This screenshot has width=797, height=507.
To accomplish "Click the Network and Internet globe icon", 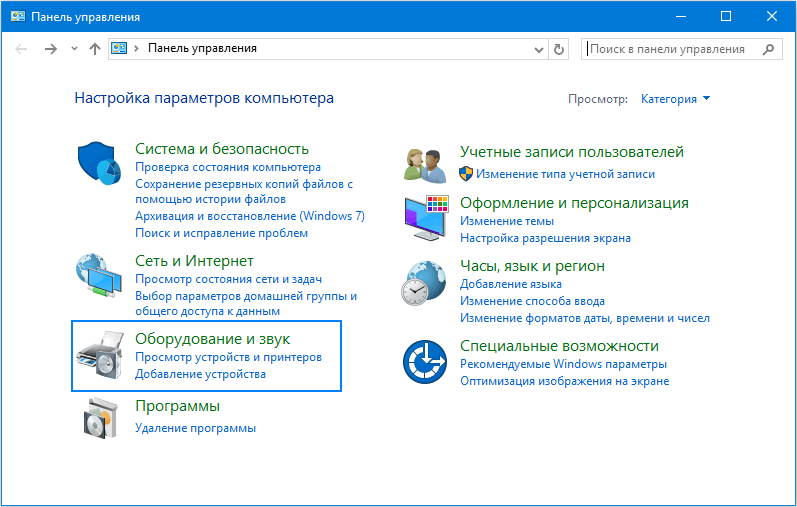I will click(x=99, y=276).
